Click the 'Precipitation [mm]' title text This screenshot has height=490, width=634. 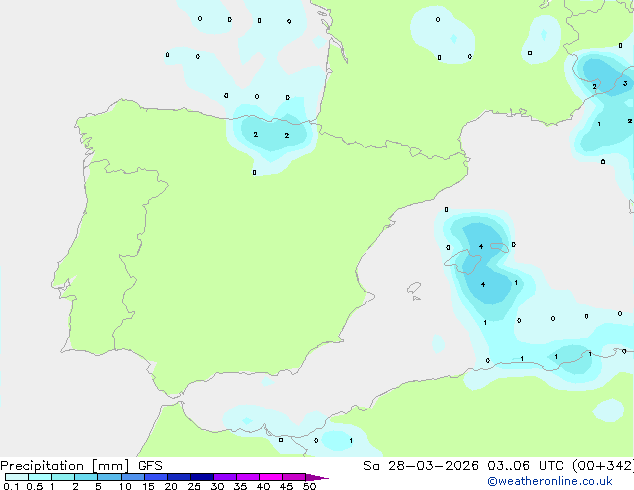[65, 466]
